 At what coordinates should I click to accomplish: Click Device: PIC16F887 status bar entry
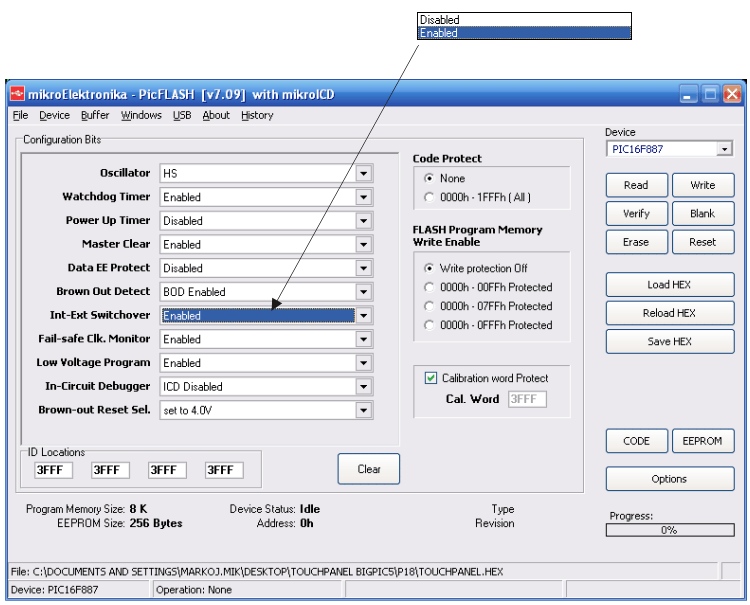[54, 590]
